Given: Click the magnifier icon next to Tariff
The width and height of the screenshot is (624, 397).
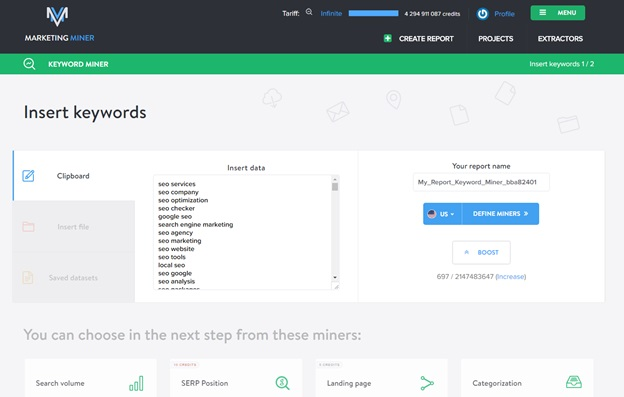Looking at the screenshot, I should pyautogui.click(x=309, y=12).
